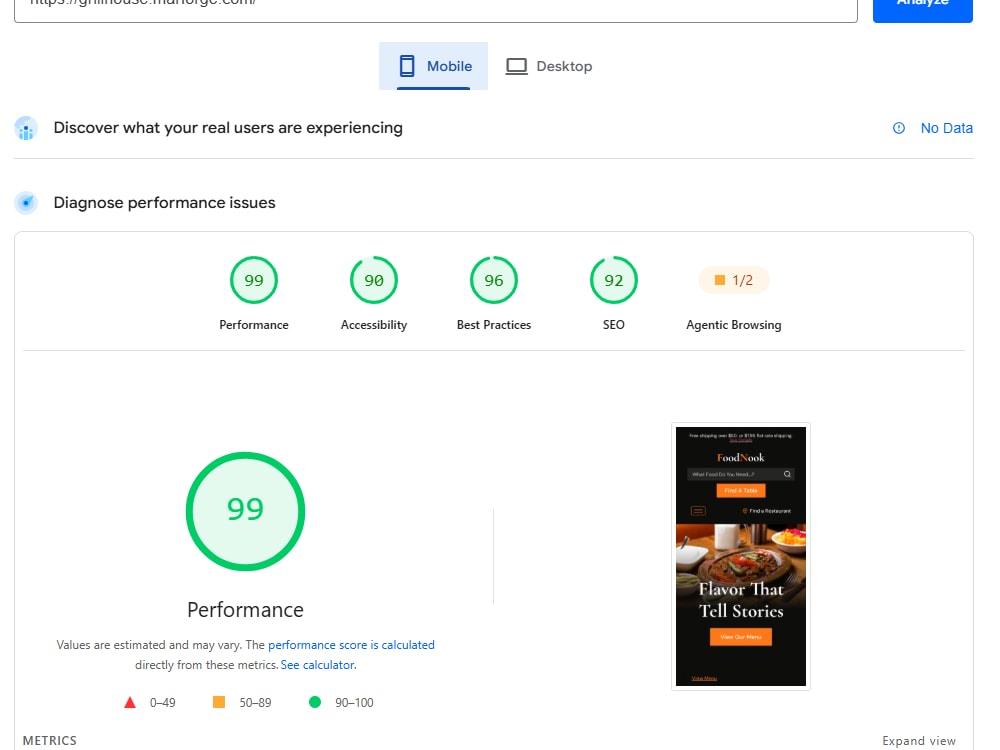Screen dimensions: 1000x750
Task: Click the SEO label
Action: pyautogui.click(x=614, y=325)
